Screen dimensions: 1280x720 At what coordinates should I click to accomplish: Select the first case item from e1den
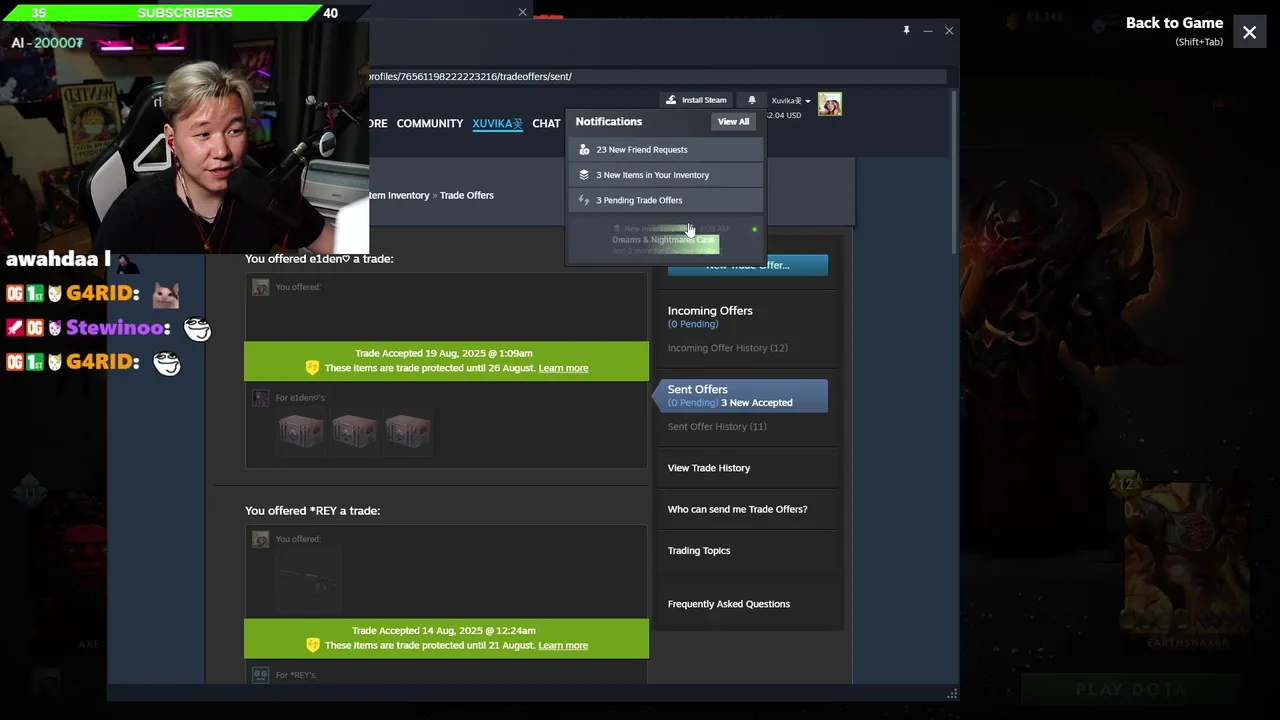point(301,432)
